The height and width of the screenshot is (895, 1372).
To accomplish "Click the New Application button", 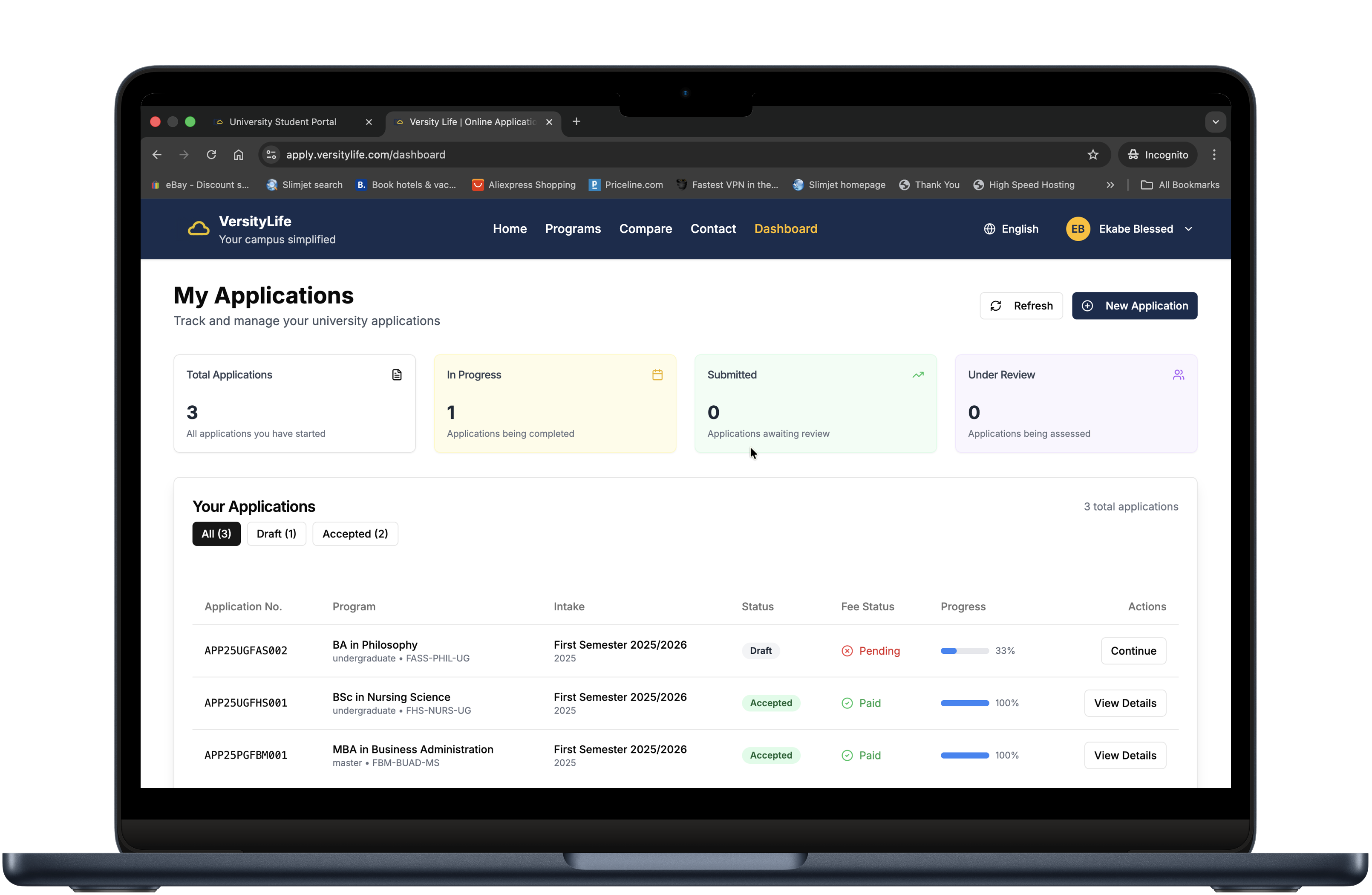I will 1135,306.
